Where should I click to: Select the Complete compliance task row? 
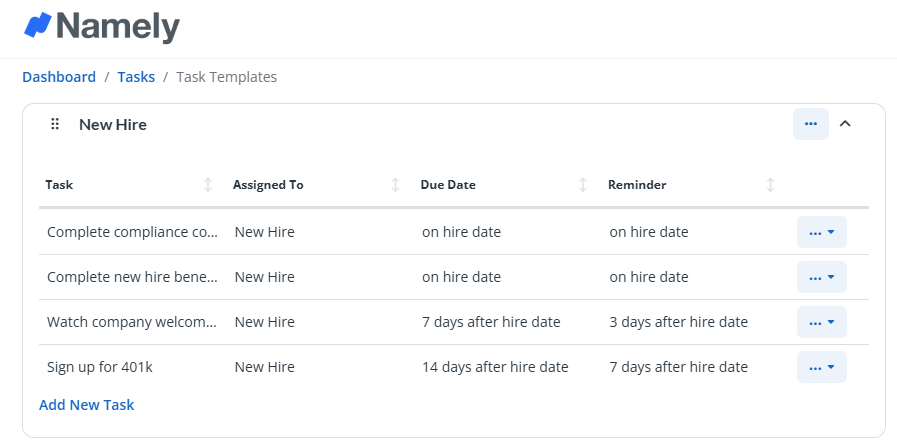click(132, 232)
